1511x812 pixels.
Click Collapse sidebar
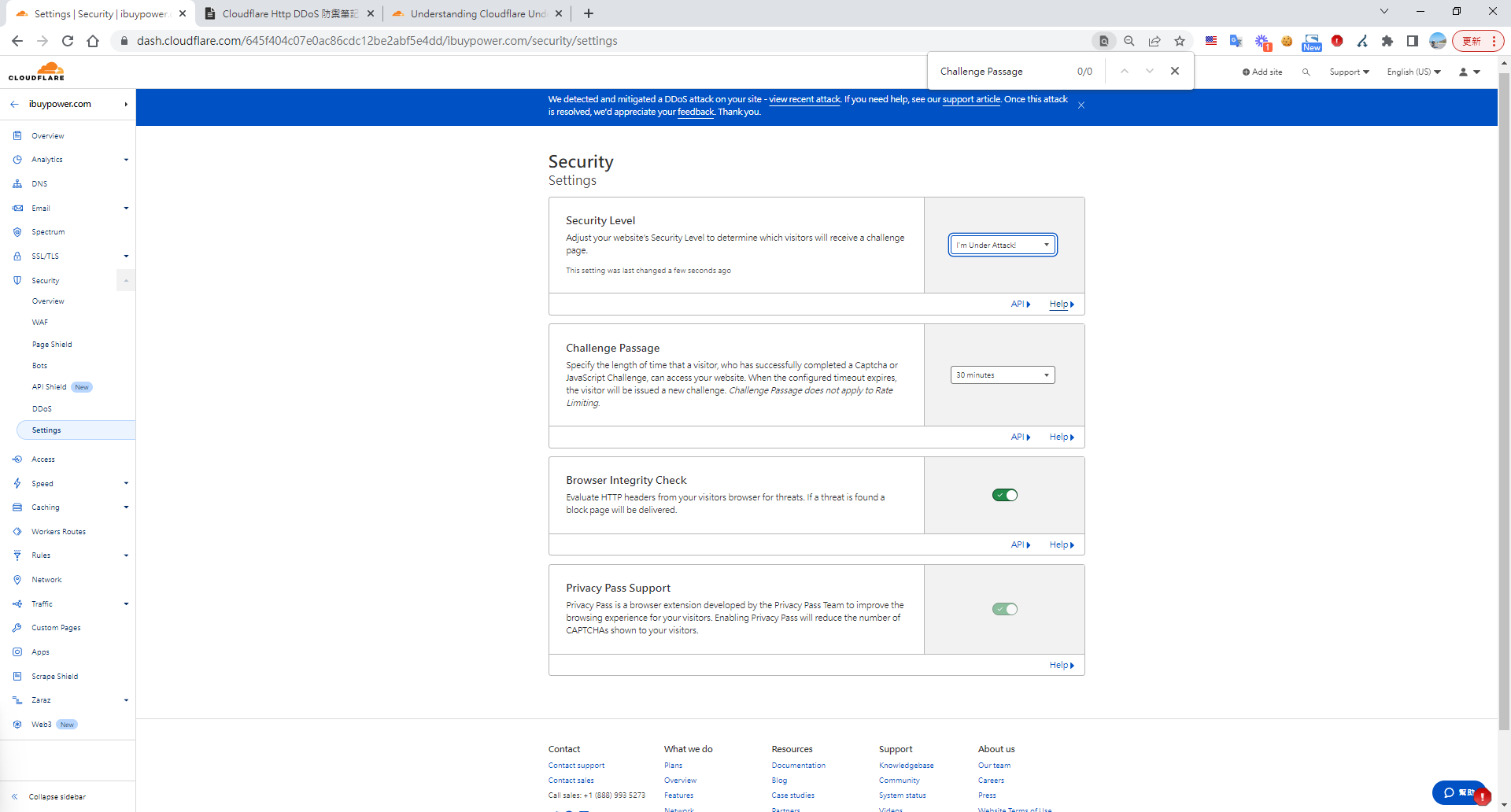coord(57,796)
